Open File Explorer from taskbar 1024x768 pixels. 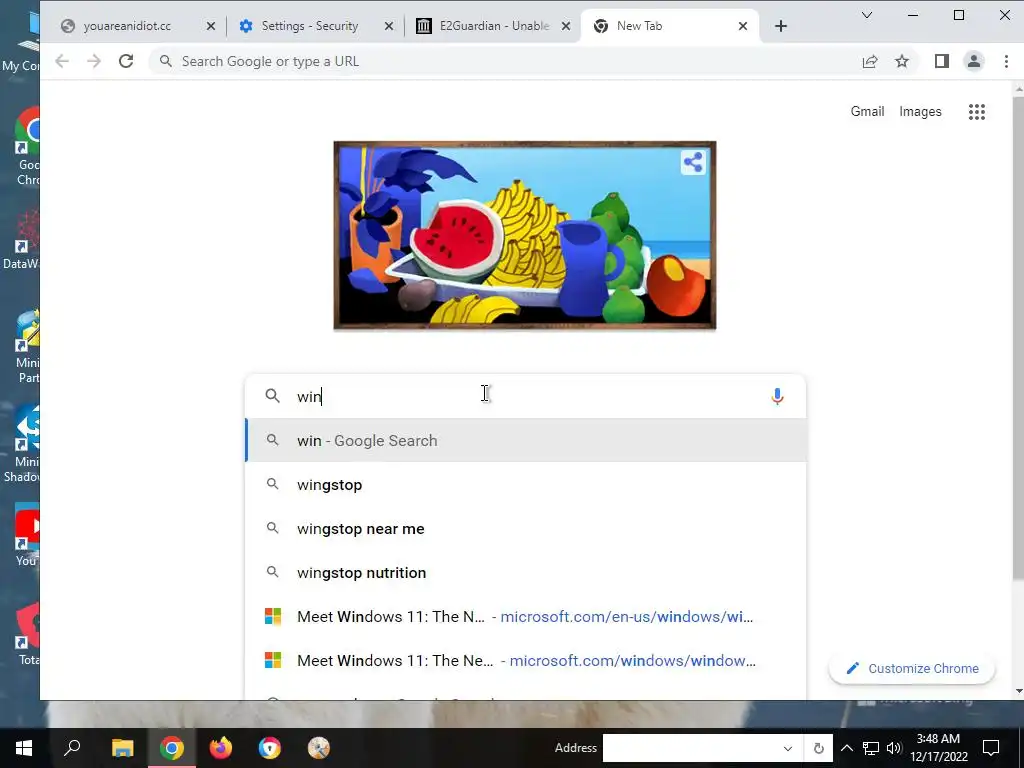[x=122, y=748]
